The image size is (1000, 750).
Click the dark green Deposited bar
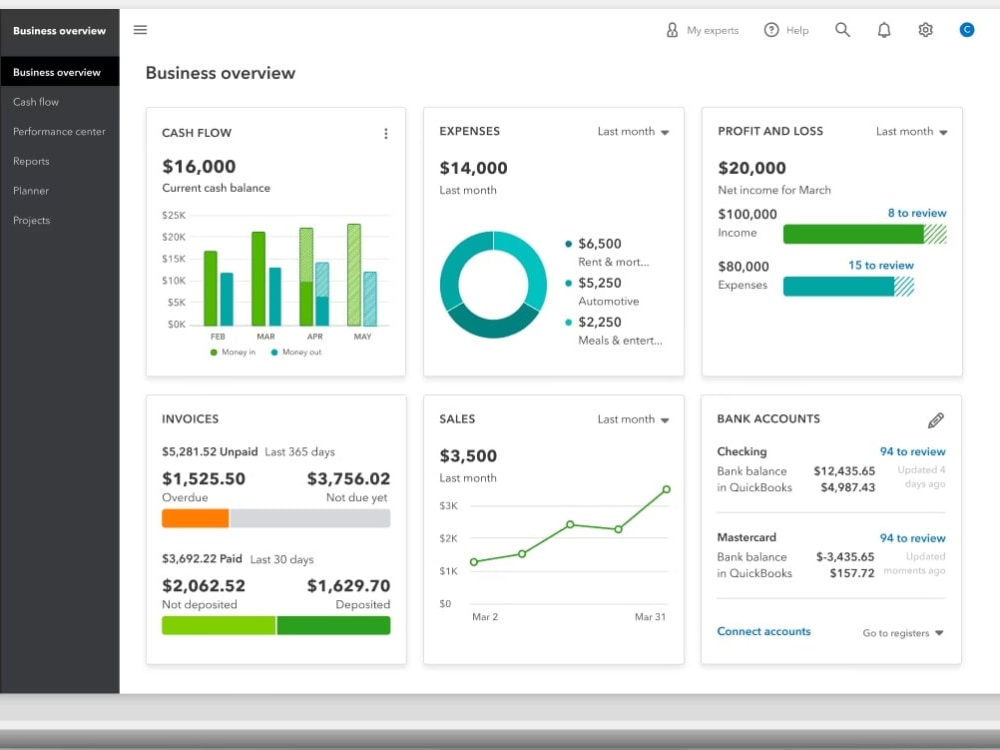pyautogui.click(x=334, y=625)
